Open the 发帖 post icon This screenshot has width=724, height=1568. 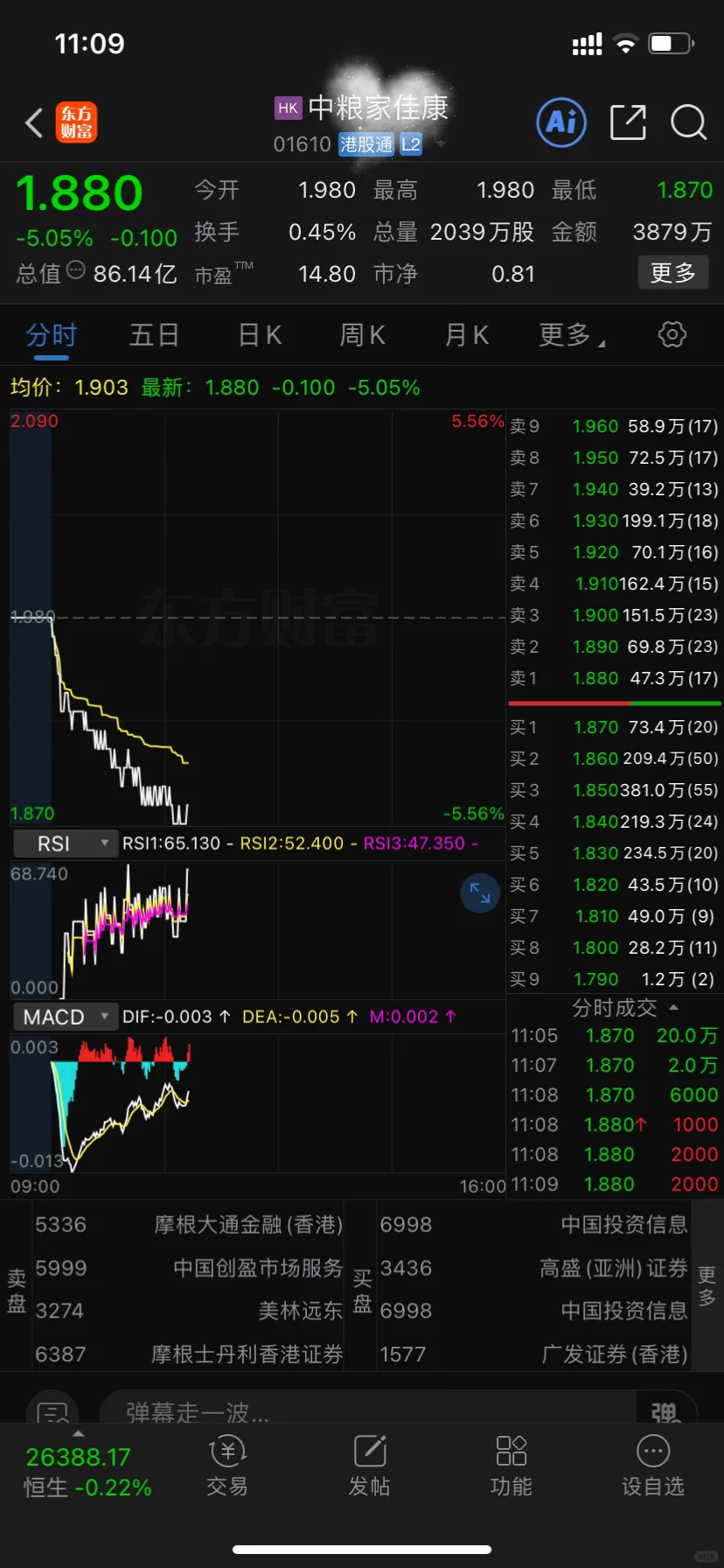pyautogui.click(x=370, y=1466)
